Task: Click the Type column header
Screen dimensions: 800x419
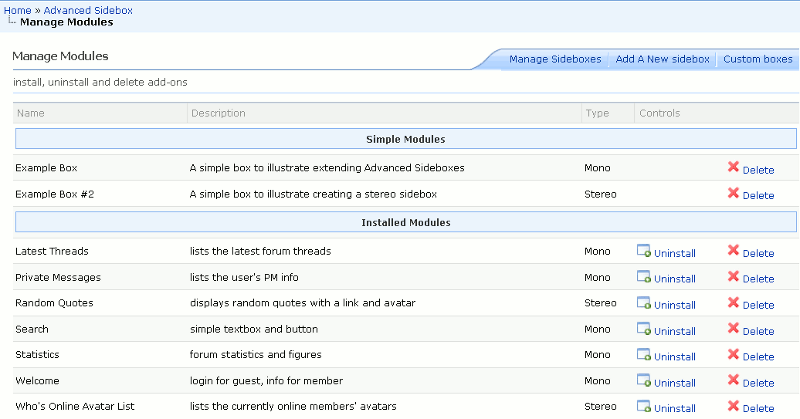Action: [x=596, y=113]
